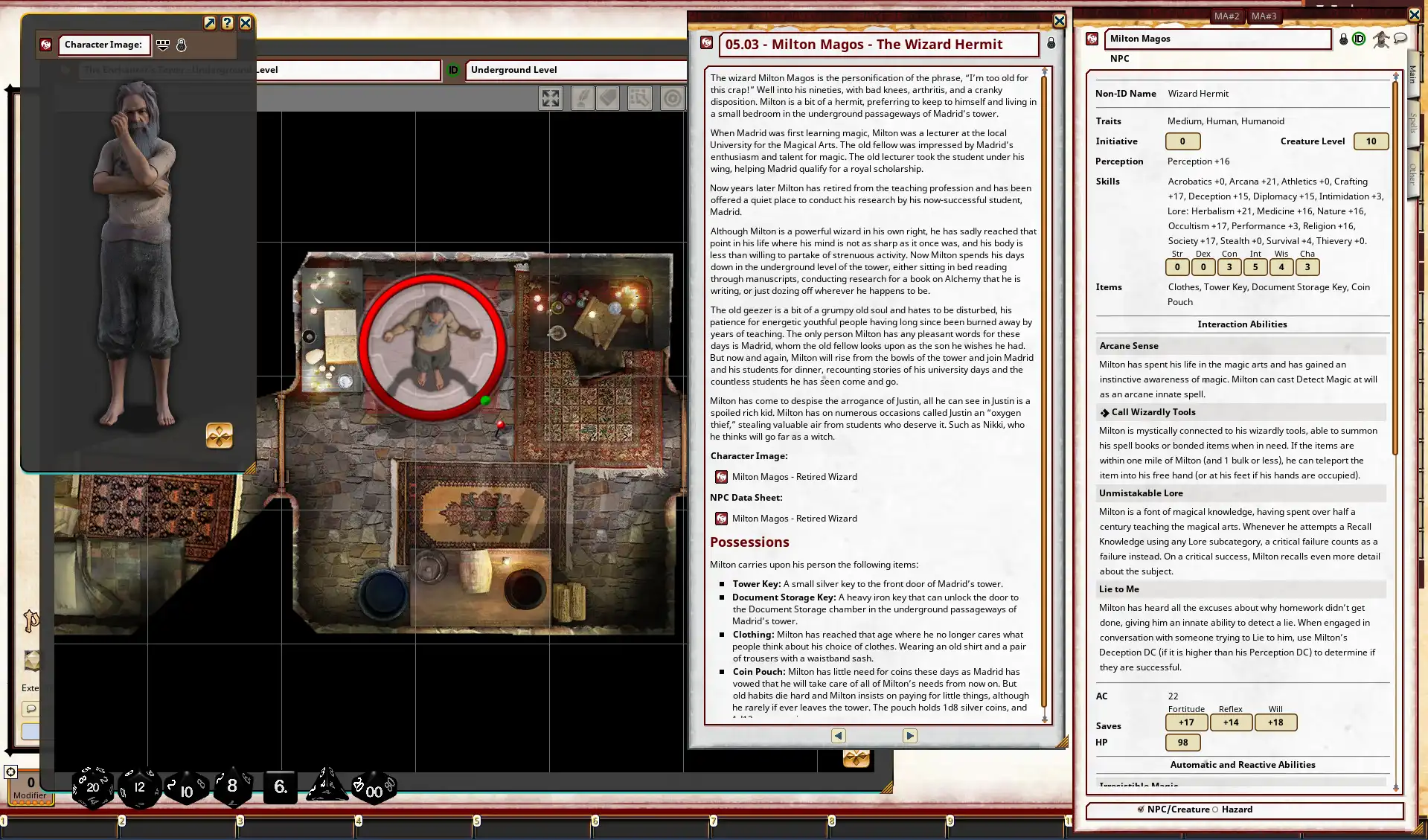Toggle the ID status of Underground Level map
Viewport: 1428px width, 840px height.
453,70
